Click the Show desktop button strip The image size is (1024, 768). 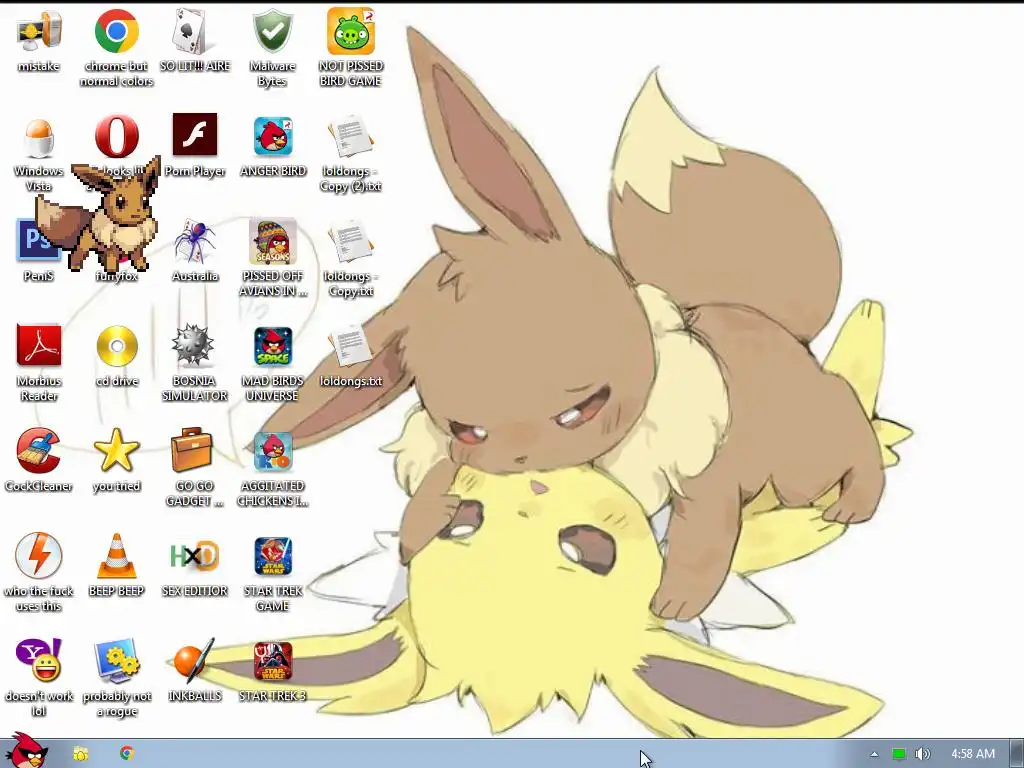(1016, 754)
